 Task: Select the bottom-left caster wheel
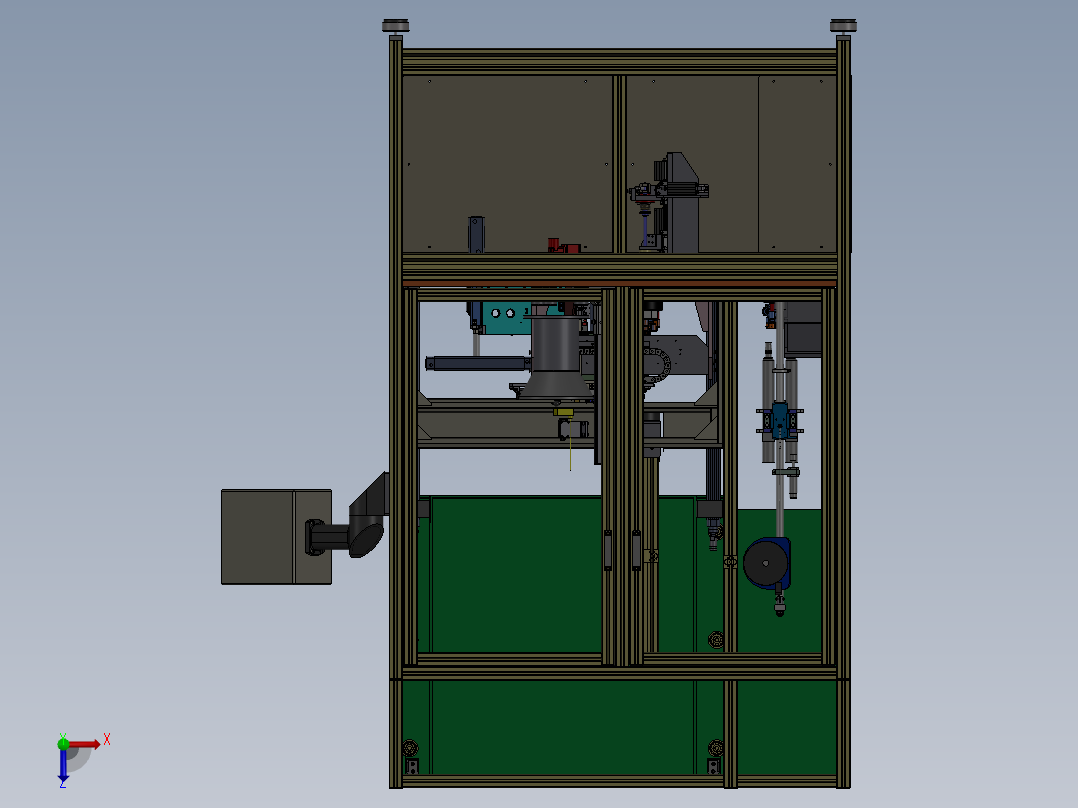tap(410, 748)
